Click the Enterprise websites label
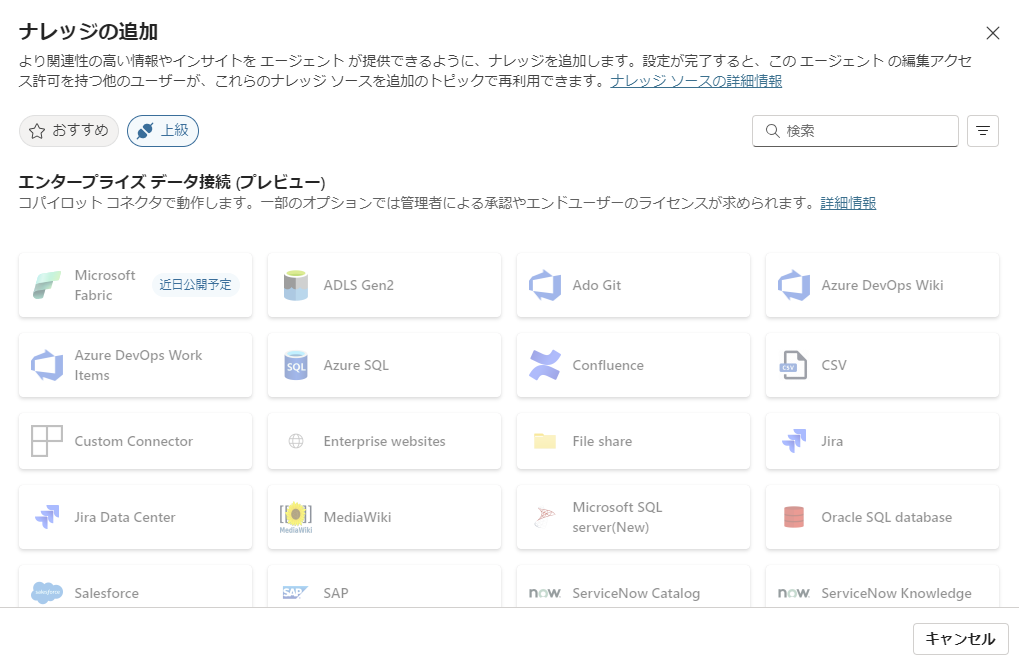Image resolution: width=1019 pixels, height=666 pixels. (x=385, y=441)
